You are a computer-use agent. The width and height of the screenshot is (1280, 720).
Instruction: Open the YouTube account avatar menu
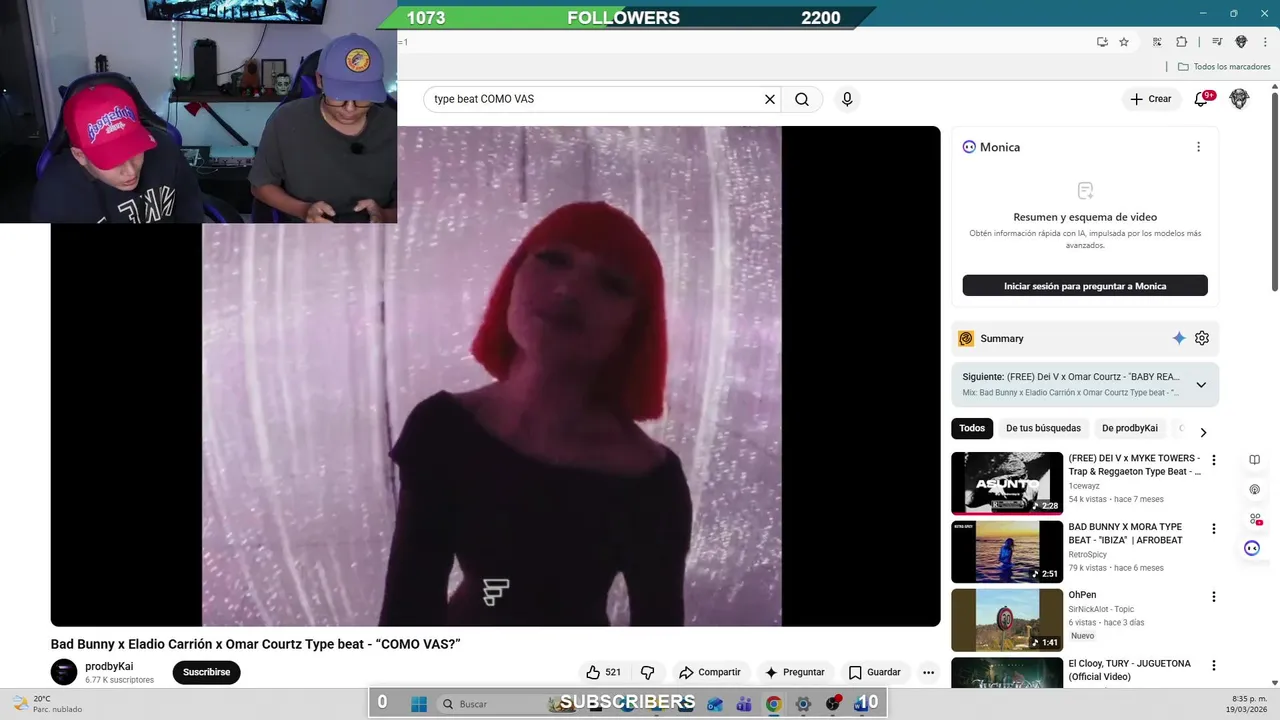(1239, 99)
